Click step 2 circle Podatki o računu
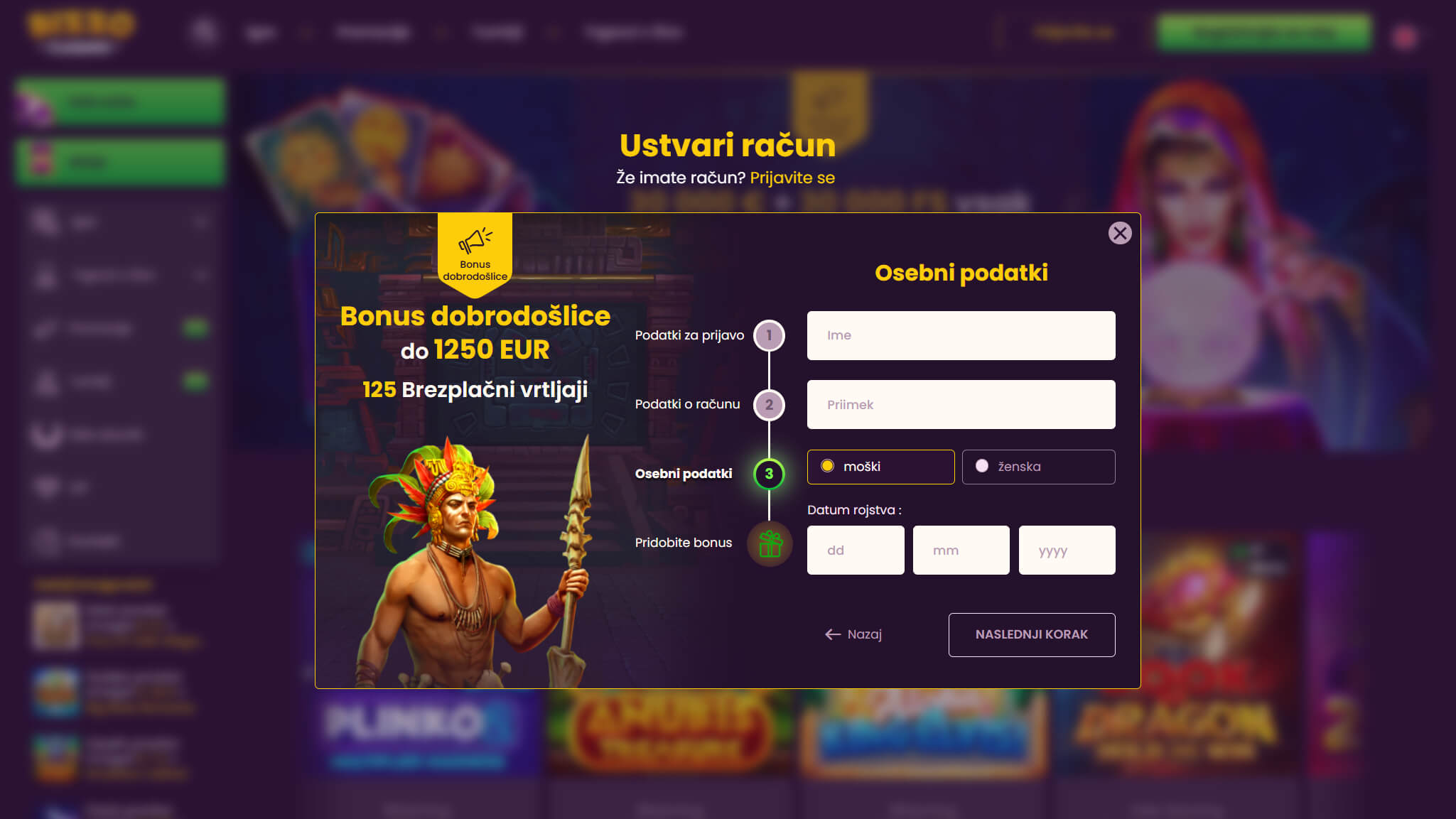 769,405
